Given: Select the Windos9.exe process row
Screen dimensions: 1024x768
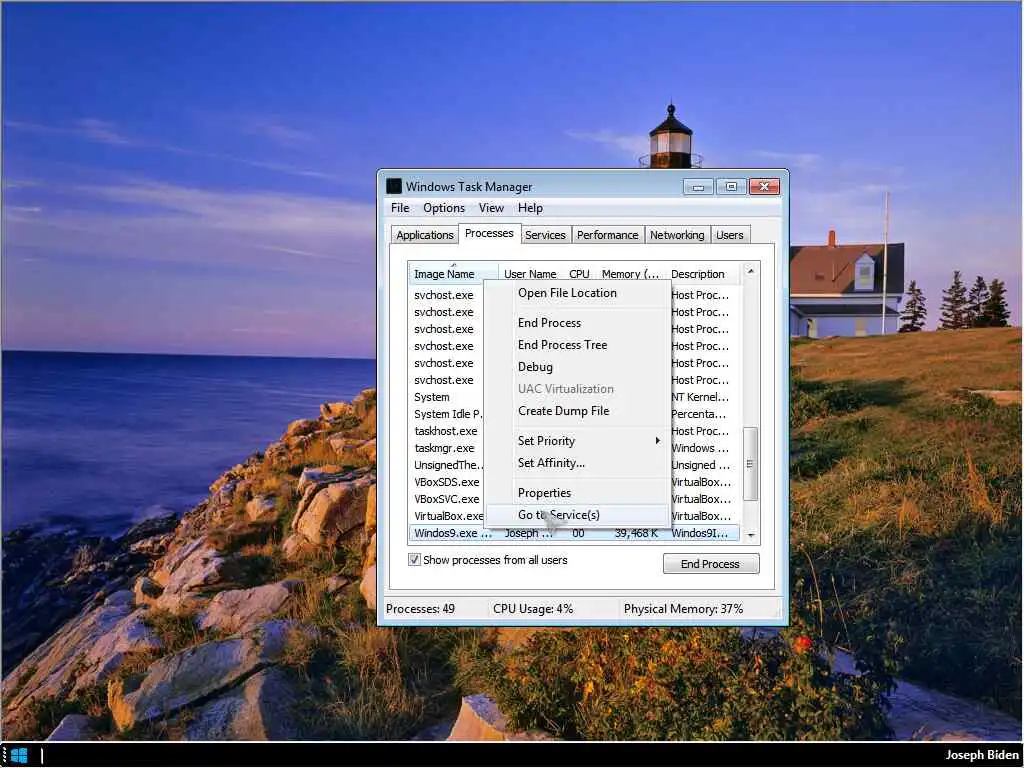Looking at the screenshot, I should [574, 533].
